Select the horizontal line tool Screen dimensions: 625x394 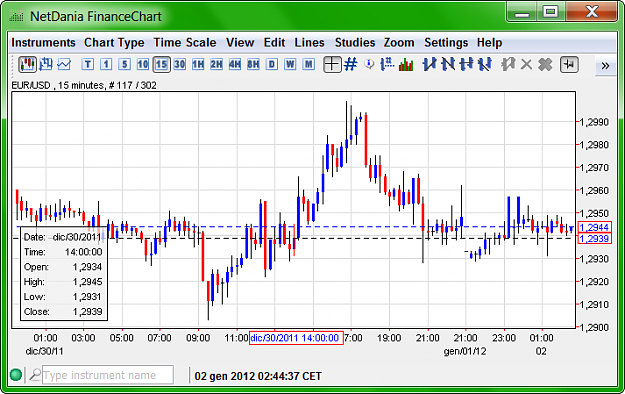(466, 64)
